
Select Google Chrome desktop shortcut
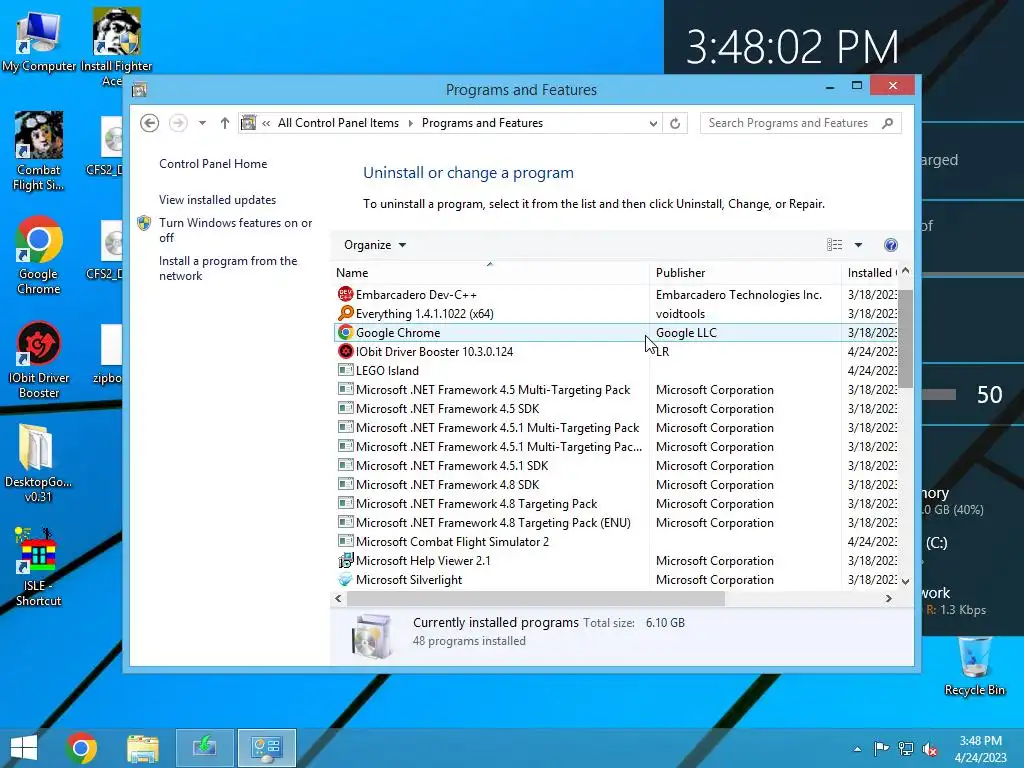(39, 255)
